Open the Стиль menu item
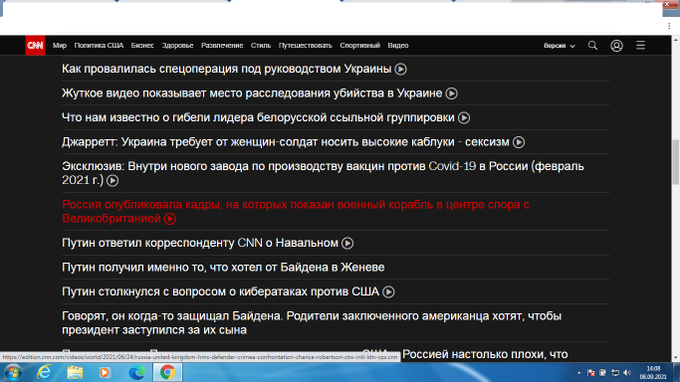Screen dimensions: 680x382 (x=261, y=46)
